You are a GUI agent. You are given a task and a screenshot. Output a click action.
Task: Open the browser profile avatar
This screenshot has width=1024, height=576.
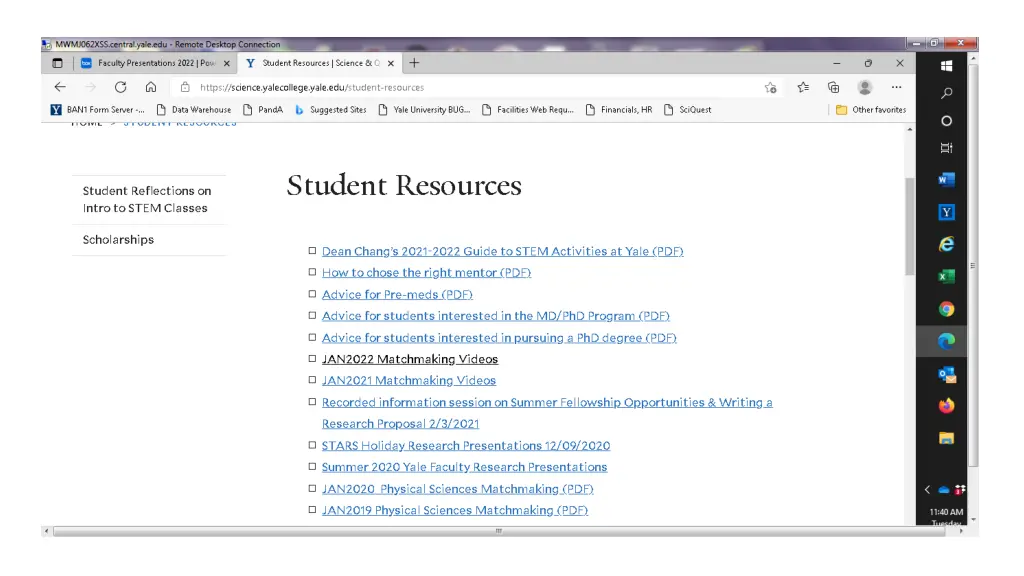click(865, 87)
